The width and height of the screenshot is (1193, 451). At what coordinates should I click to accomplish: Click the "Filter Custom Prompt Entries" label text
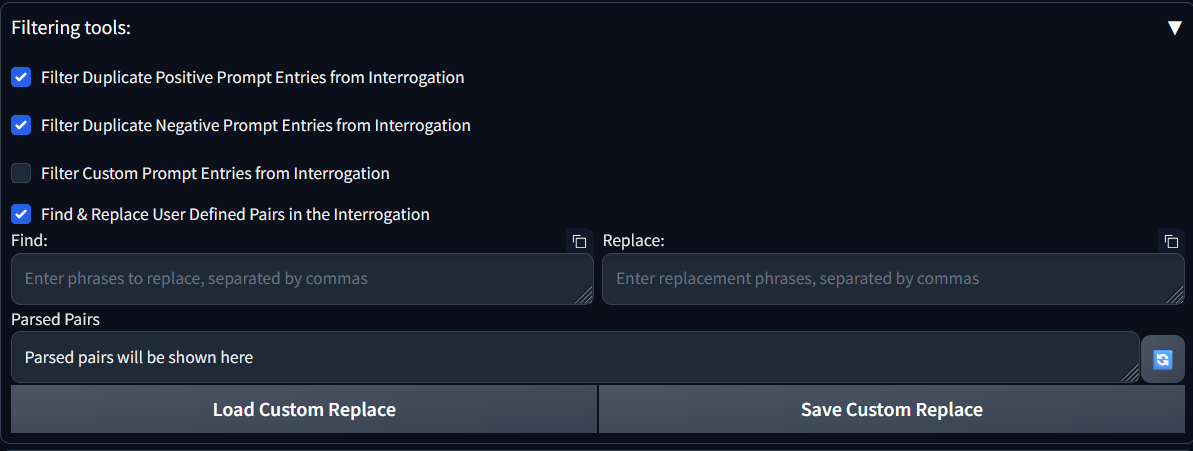point(215,173)
